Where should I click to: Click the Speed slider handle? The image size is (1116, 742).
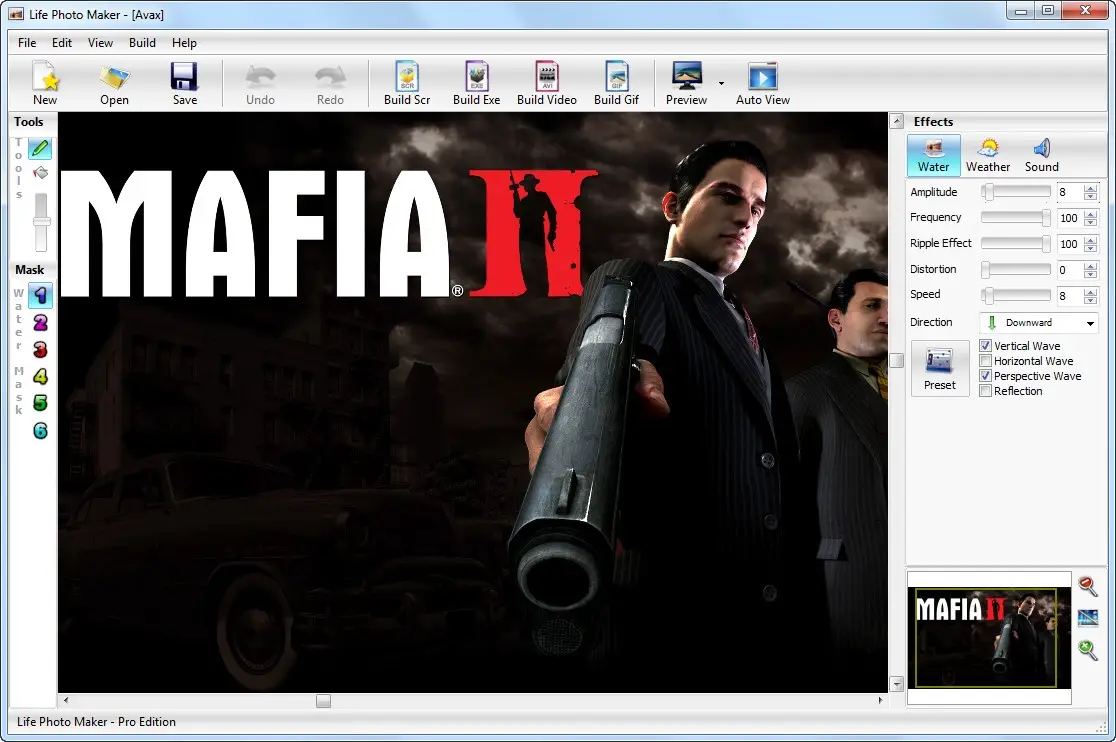989,295
